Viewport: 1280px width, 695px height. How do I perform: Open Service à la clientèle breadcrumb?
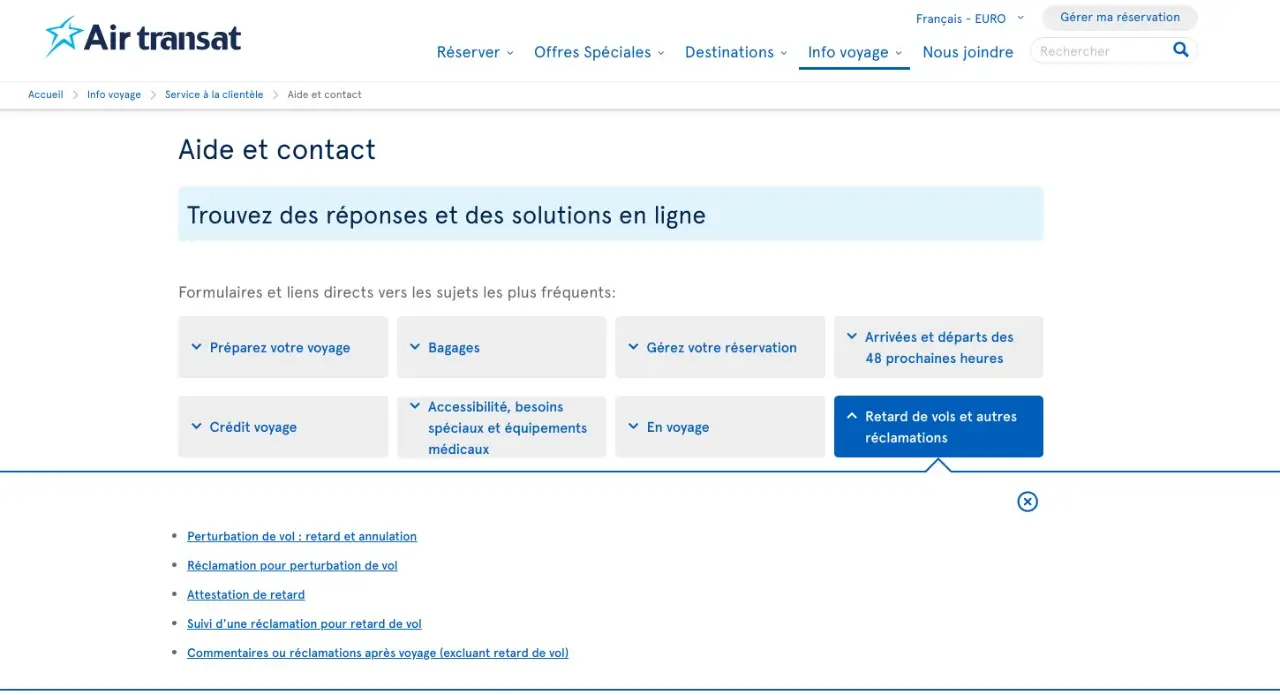[214, 95]
